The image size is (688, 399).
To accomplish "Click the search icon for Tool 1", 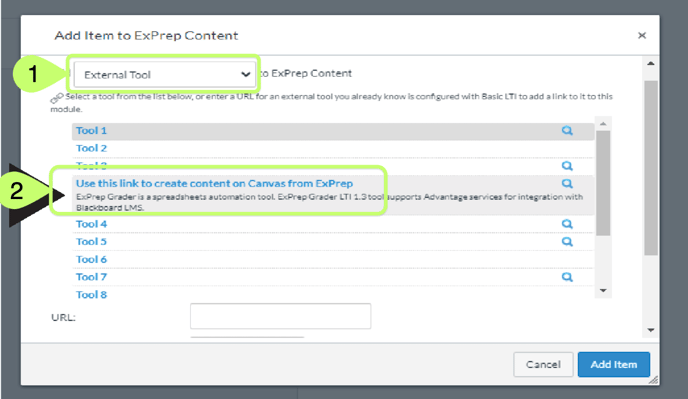I will pos(567,131).
